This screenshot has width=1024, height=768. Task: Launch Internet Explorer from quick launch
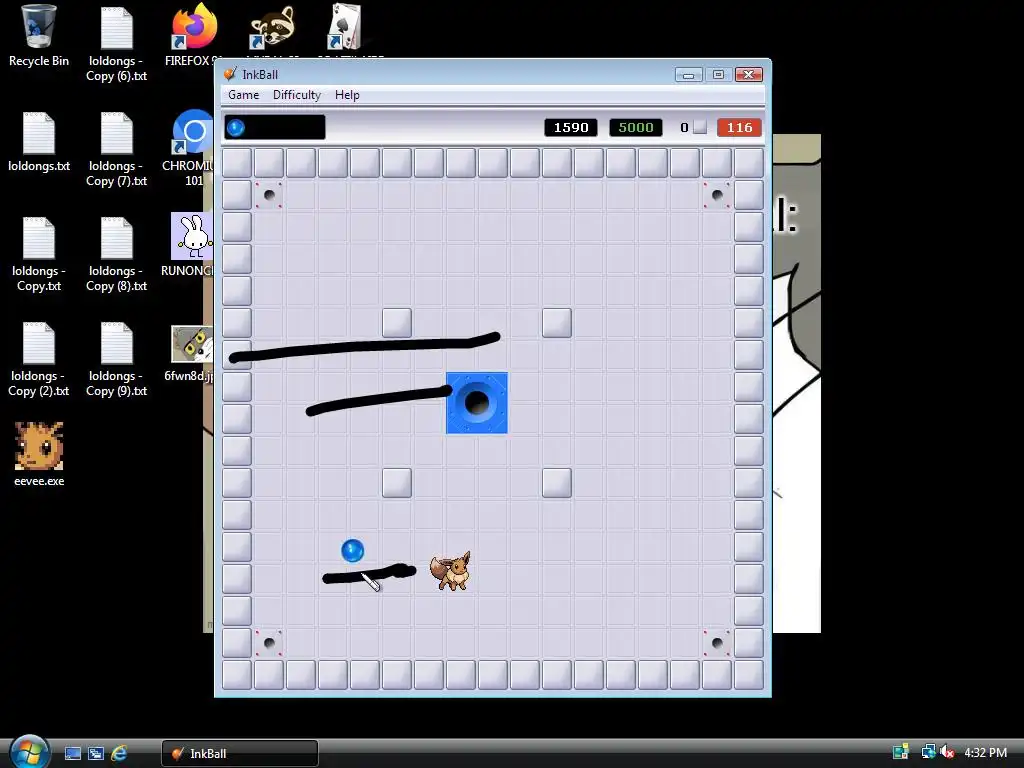click(119, 753)
